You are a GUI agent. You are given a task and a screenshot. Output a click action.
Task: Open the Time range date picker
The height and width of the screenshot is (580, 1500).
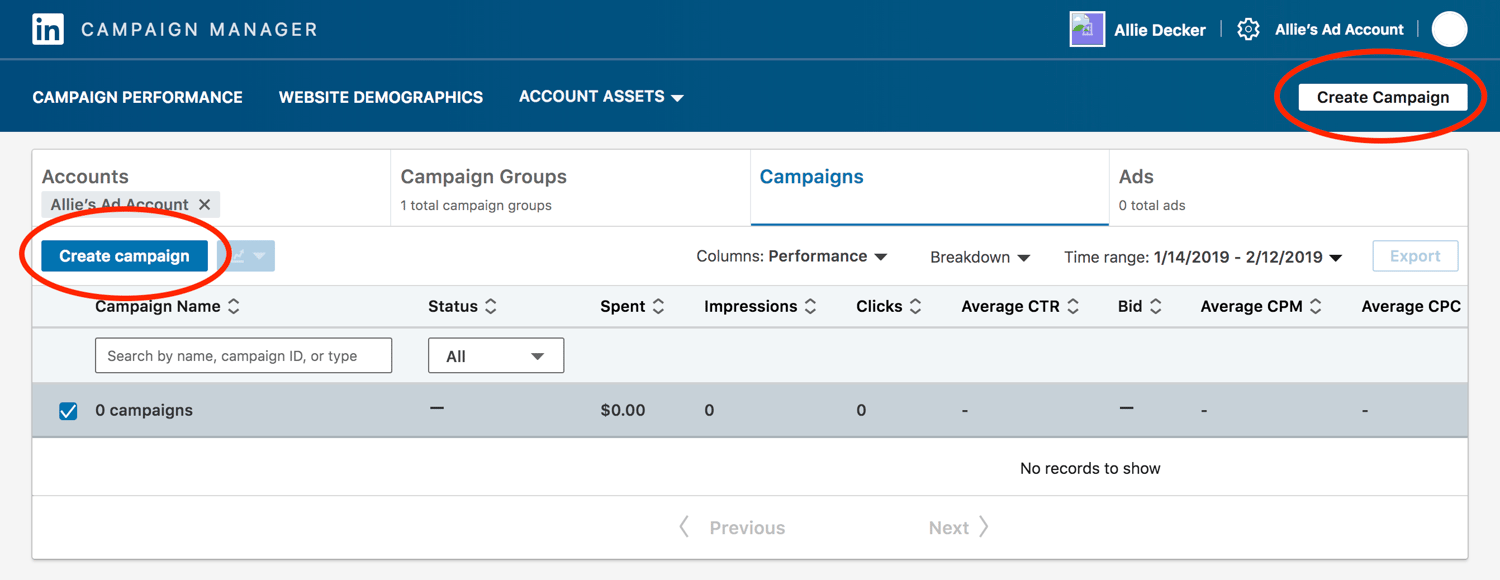pyautogui.click(x=1202, y=257)
